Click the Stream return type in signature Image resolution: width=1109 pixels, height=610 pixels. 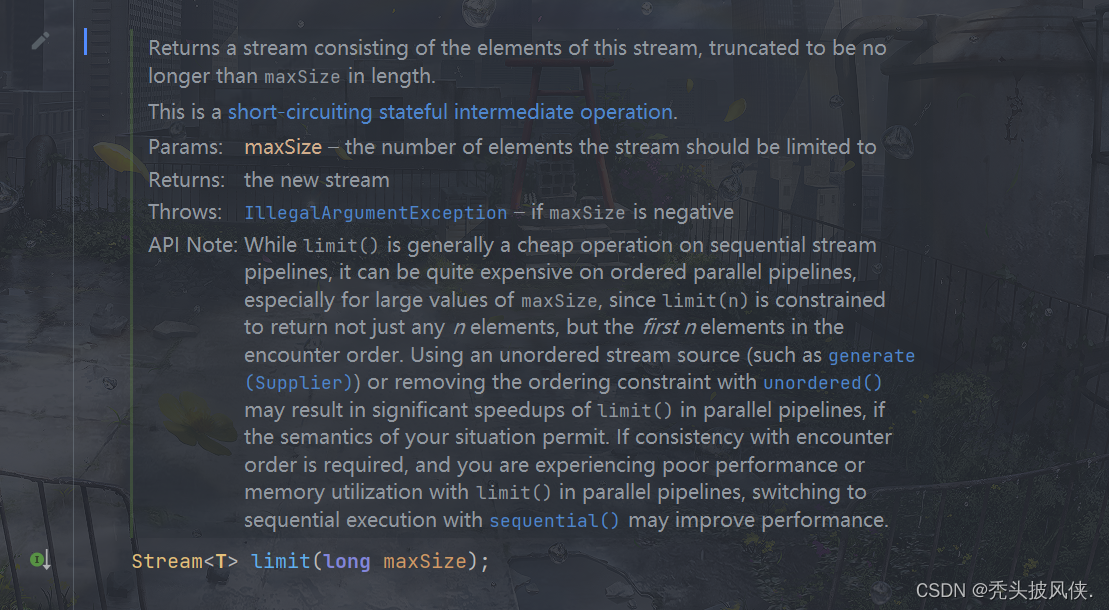click(168, 561)
